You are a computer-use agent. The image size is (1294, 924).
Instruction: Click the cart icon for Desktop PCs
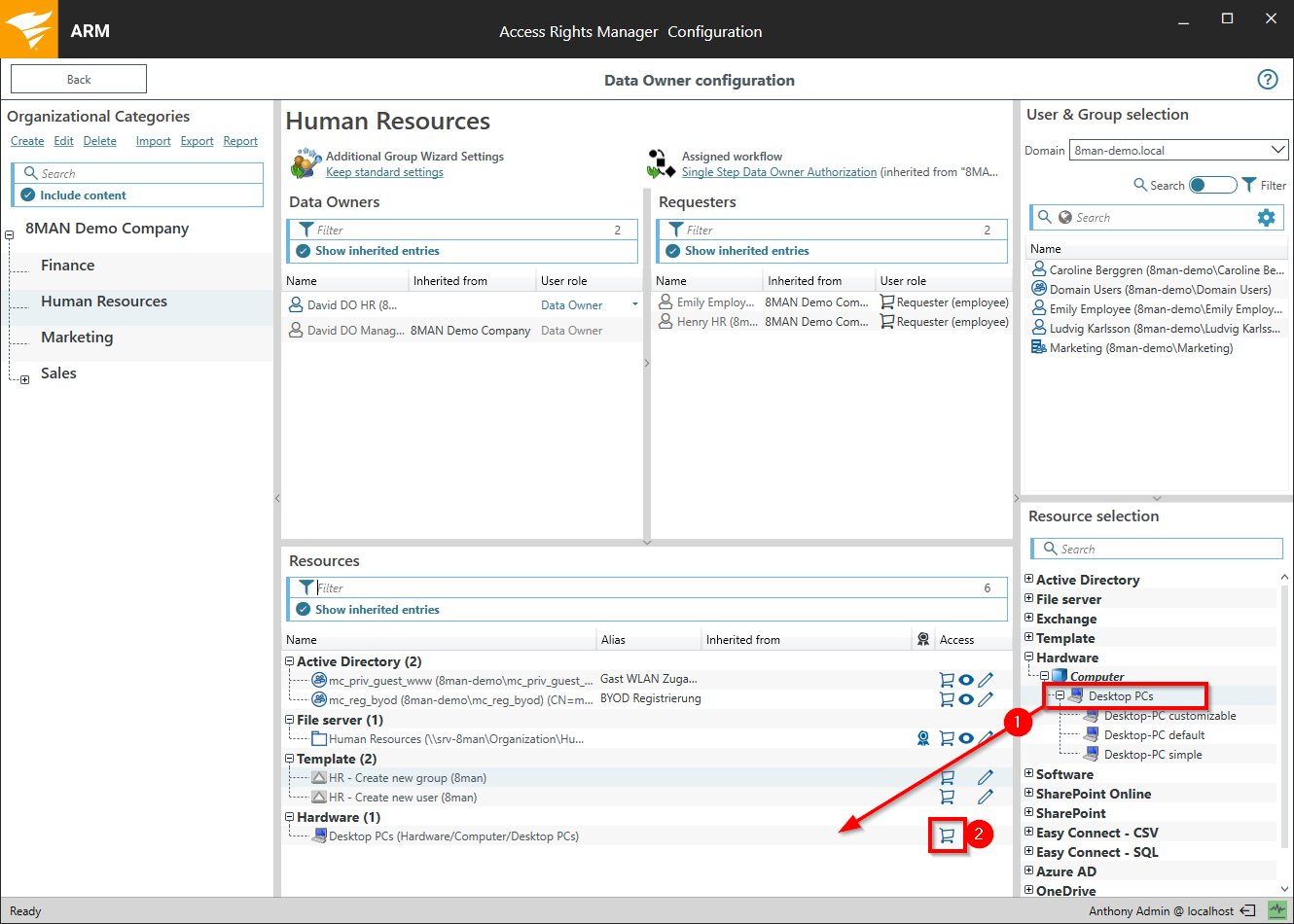[947, 835]
